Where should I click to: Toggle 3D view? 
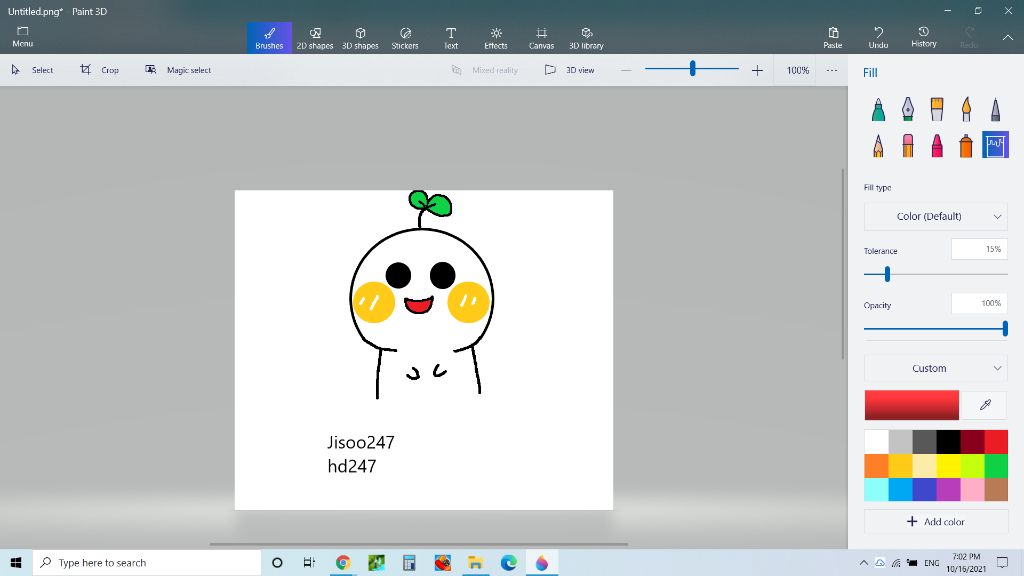(569, 70)
